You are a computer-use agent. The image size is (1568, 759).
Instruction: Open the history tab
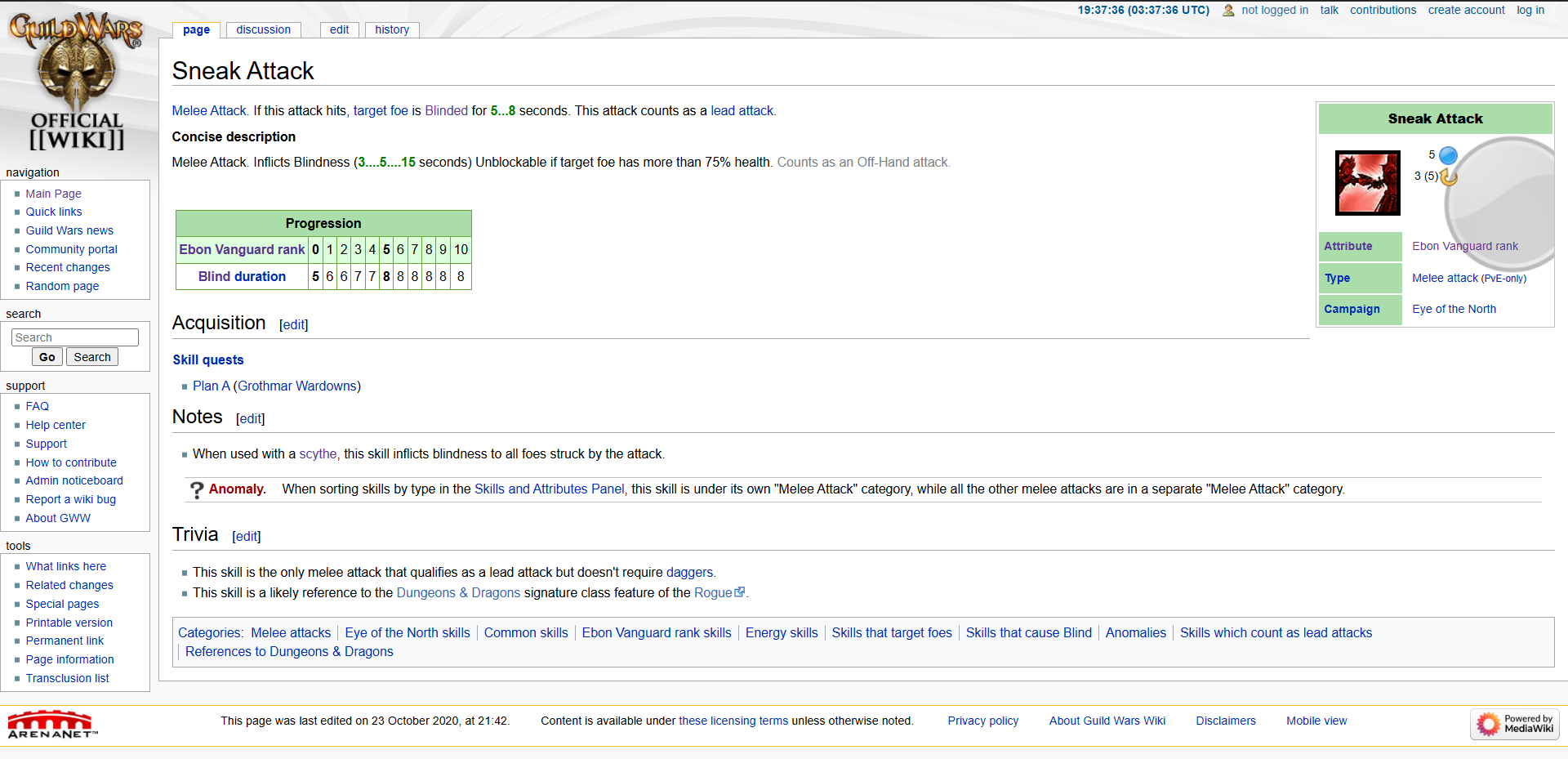click(392, 29)
